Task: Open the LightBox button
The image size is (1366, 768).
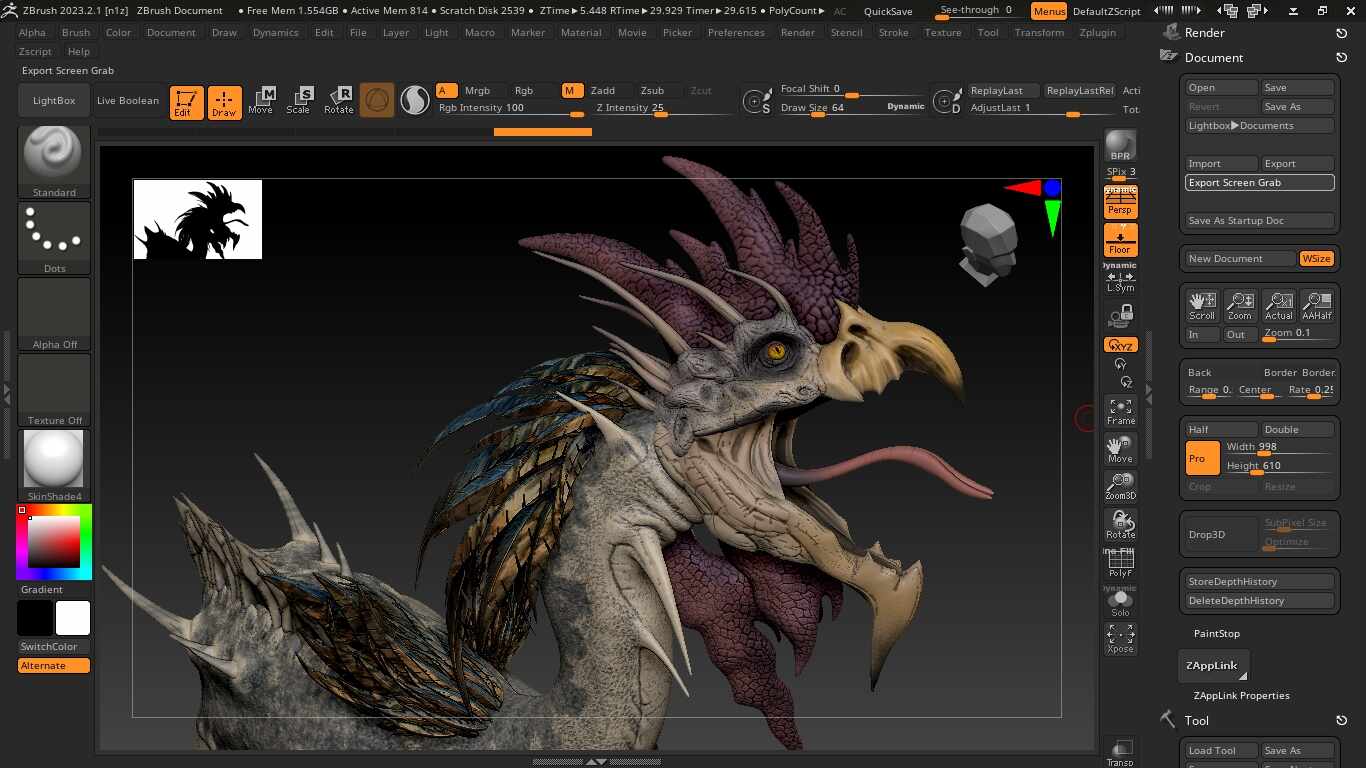Action: 54,100
